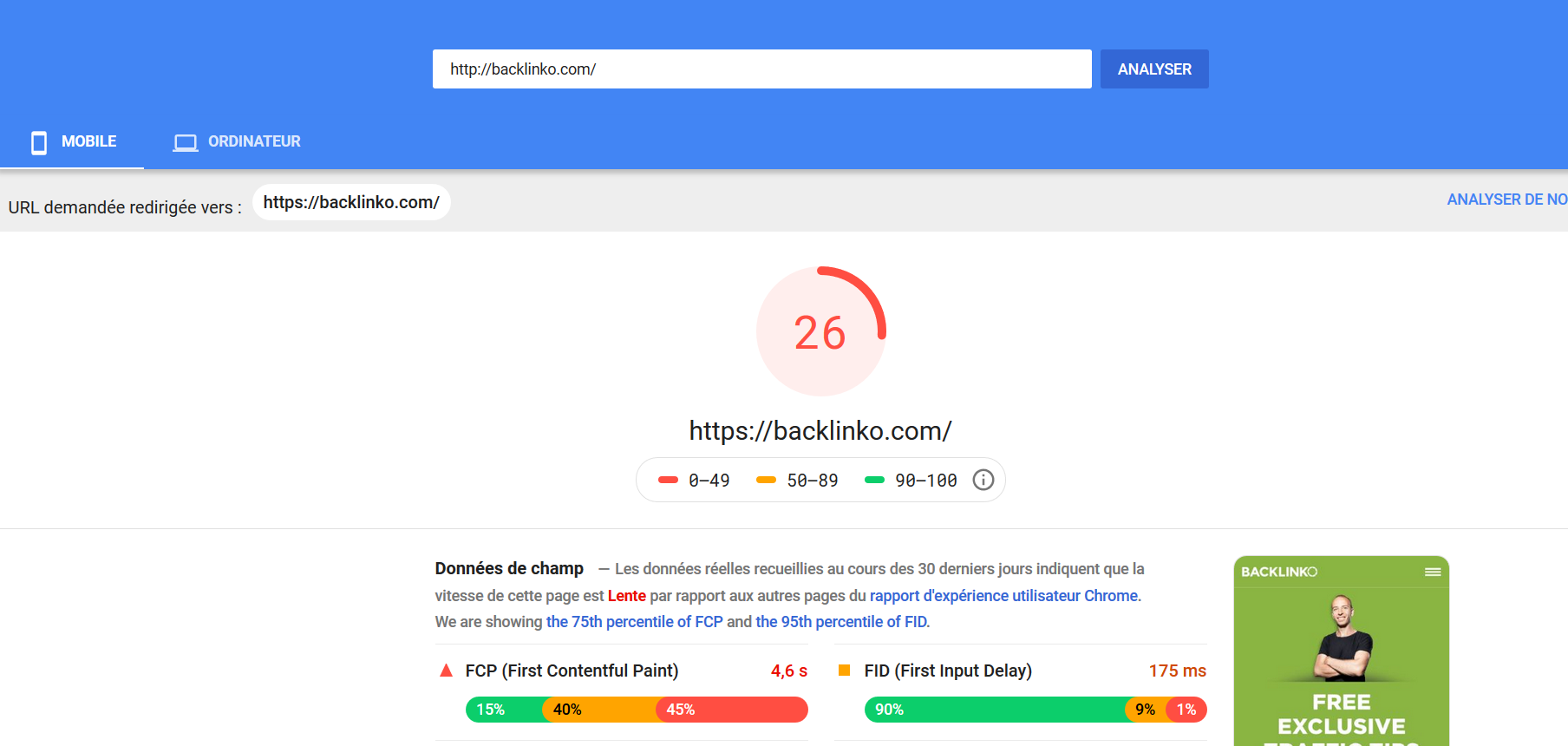Click the 0–49 legend range text
Screen dimensions: 1568x746
[x=709, y=481]
